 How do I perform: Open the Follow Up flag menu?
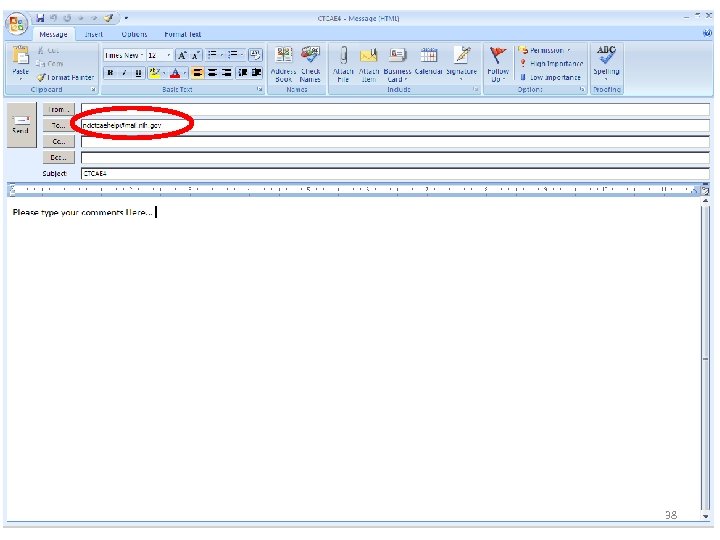click(498, 64)
